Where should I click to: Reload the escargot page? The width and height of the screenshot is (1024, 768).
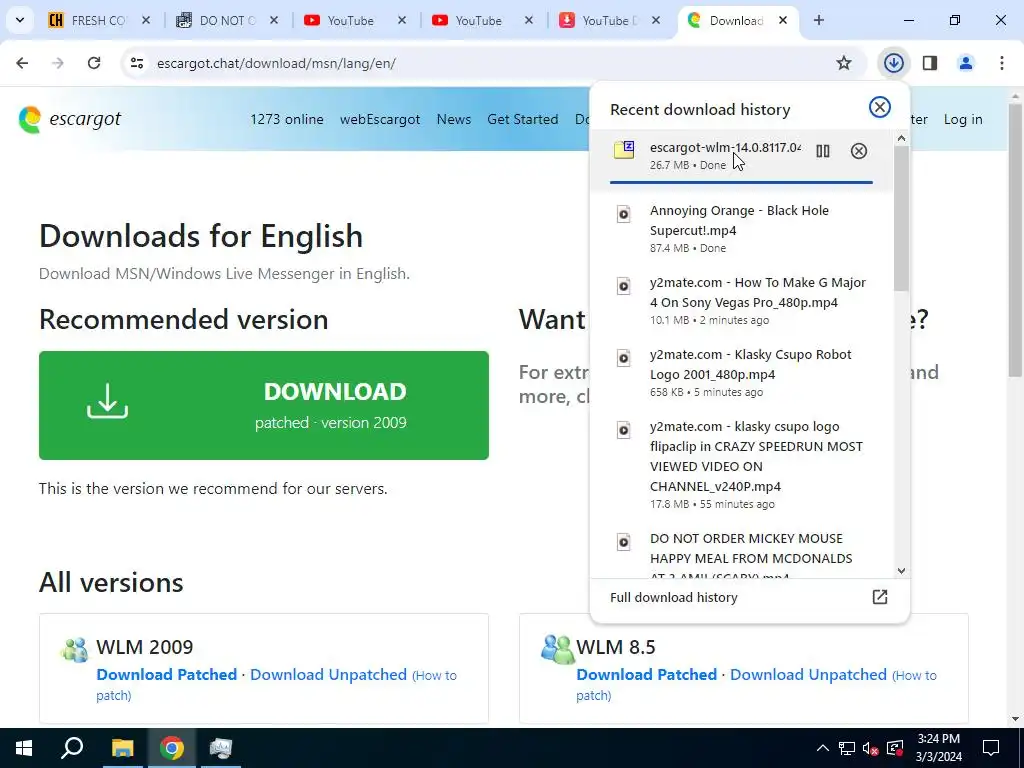coord(94,63)
